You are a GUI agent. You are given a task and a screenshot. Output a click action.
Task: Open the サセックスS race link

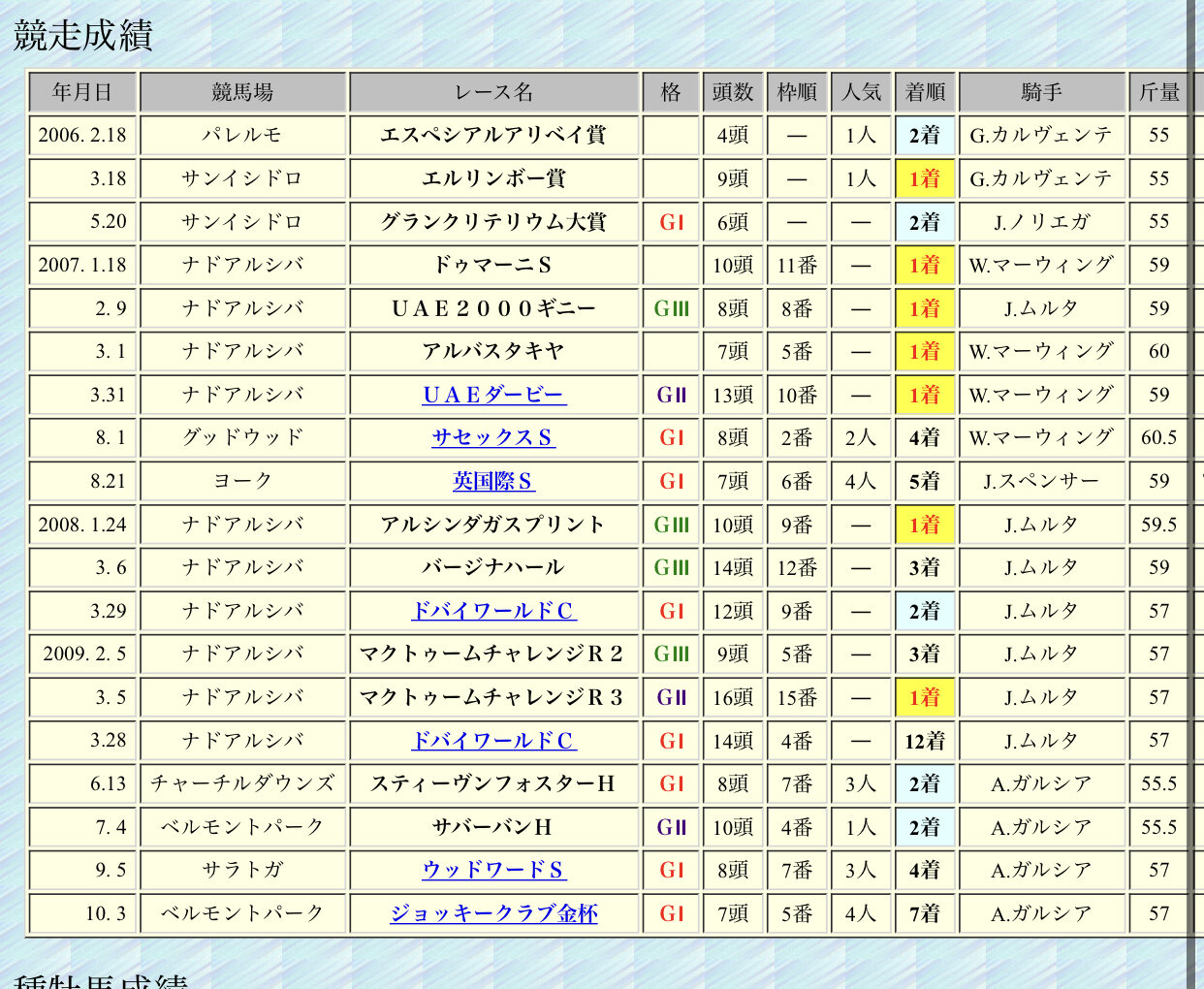(493, 437)
